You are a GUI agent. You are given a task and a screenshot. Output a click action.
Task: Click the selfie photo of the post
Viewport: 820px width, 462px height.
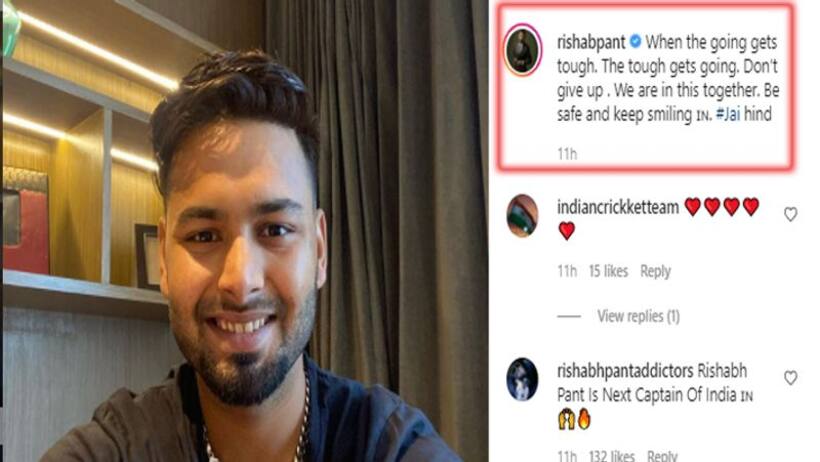[x=245, y=231]
